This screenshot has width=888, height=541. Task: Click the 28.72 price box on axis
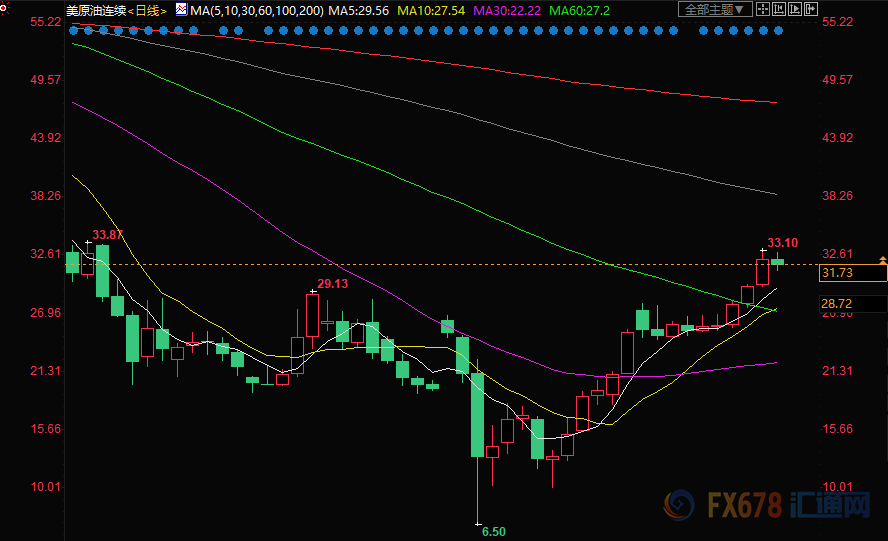click(x=852, y=303)
